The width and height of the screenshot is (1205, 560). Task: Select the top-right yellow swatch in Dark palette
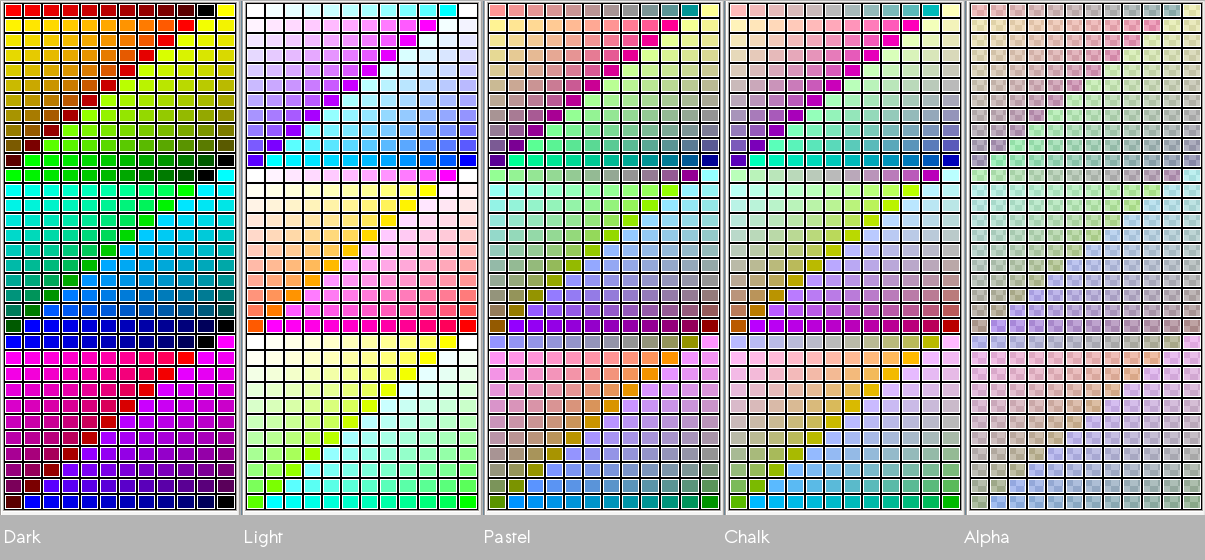226,10
